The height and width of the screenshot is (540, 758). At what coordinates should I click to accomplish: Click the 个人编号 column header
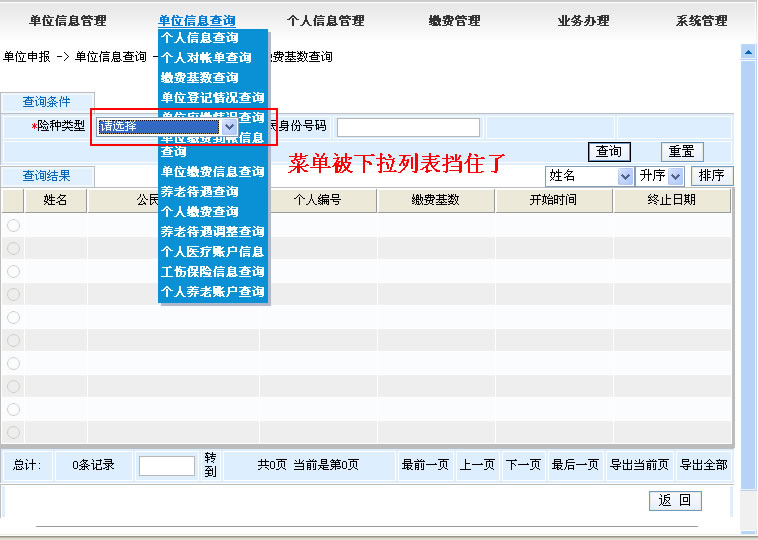pyautogui.click(x=318, y=200)
